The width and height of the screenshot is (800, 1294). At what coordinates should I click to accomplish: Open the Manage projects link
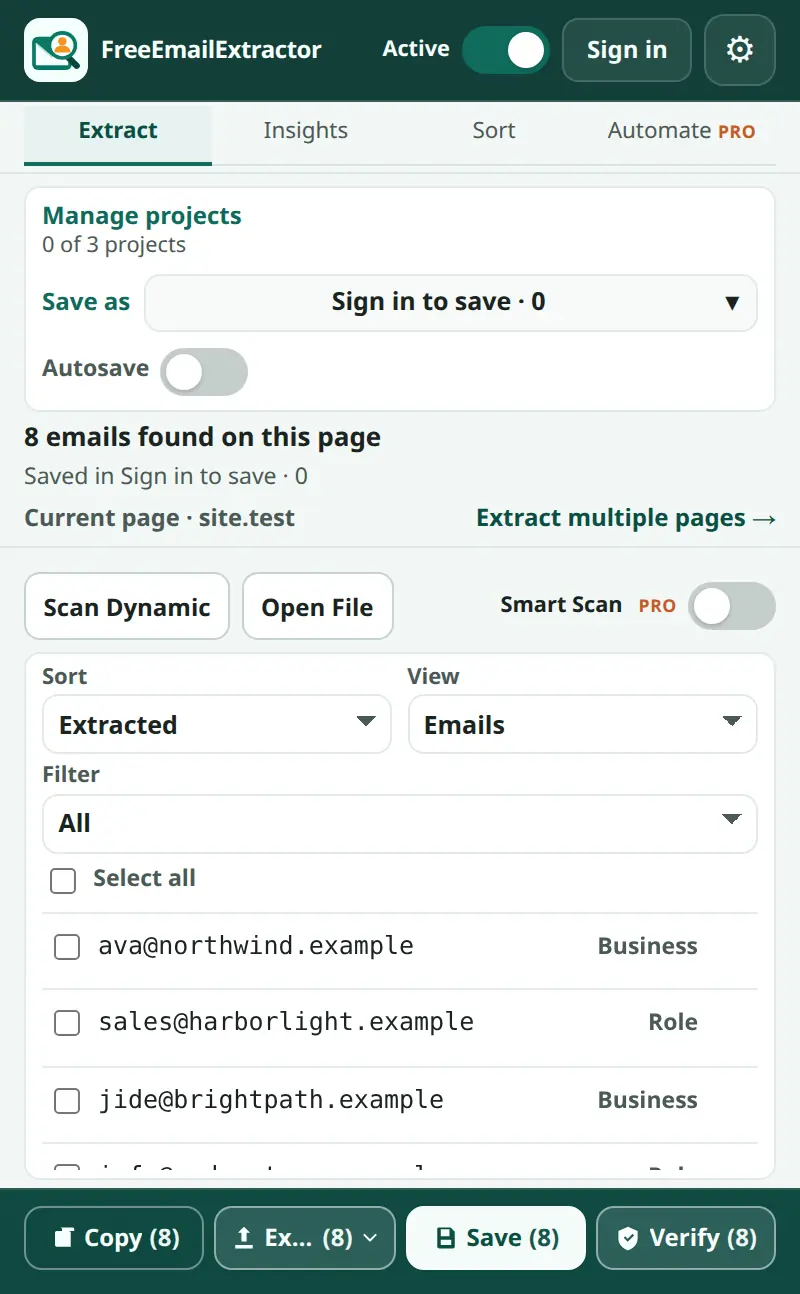coord(142,216)
